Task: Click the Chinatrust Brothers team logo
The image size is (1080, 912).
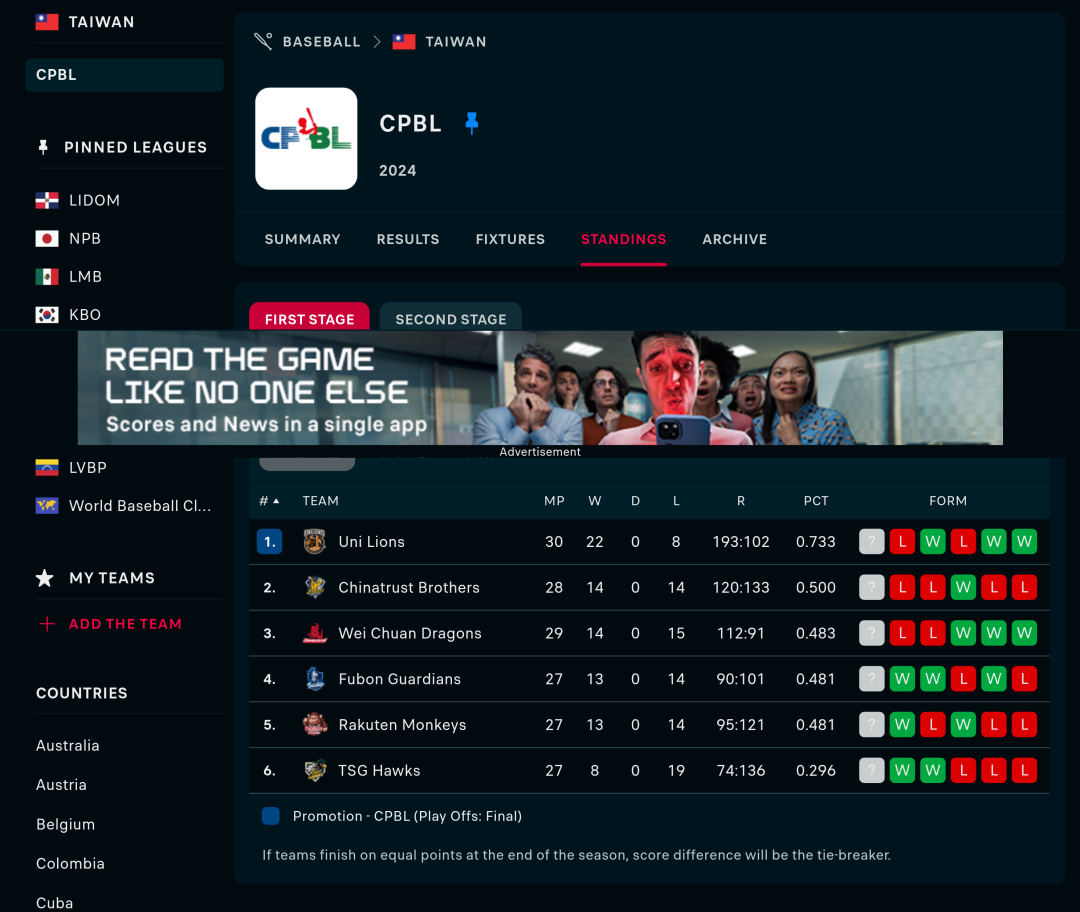Action: point(315,587)
